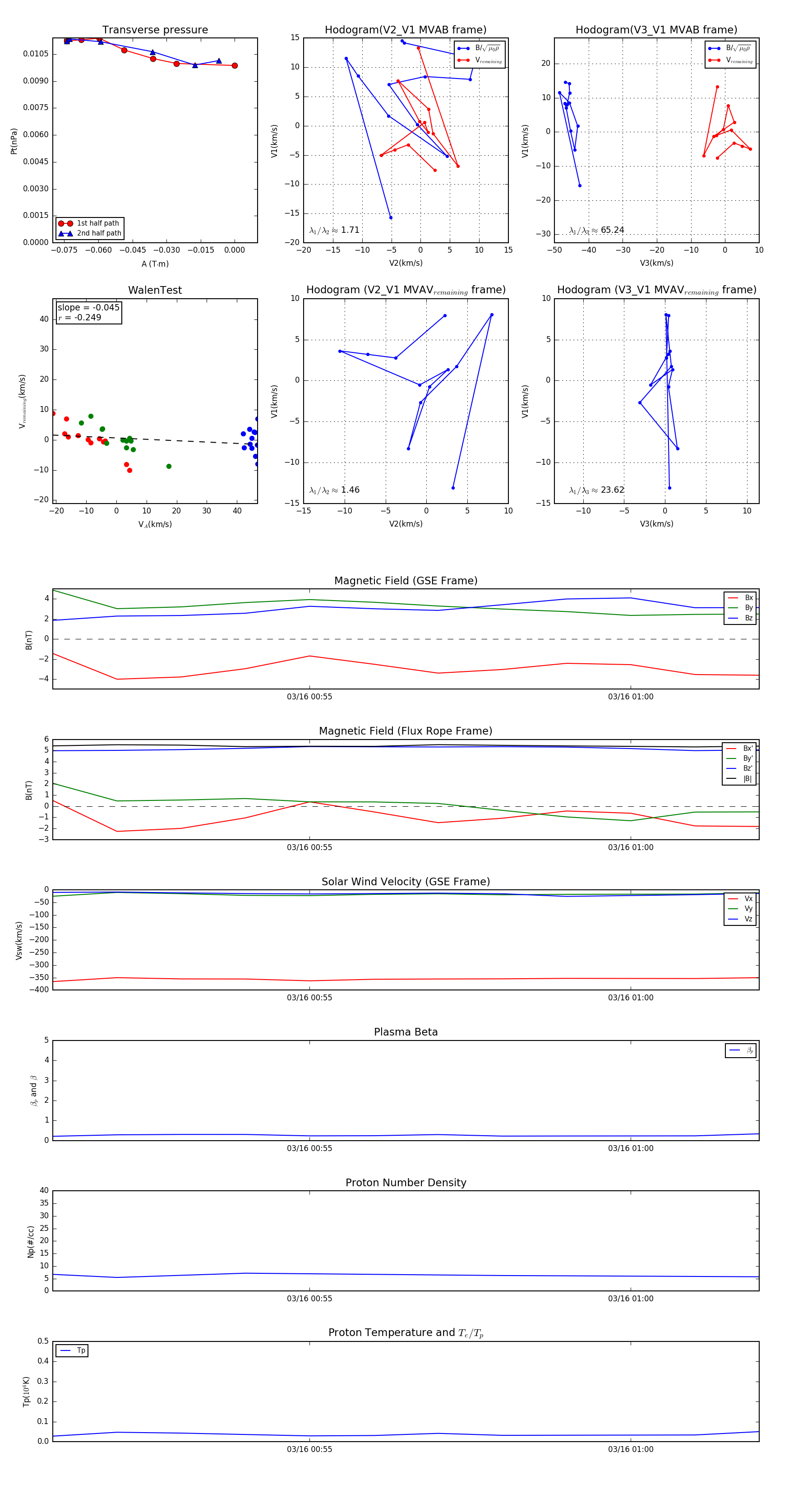812x1489 pixels.
Task: Click the B/sqrt(μ0ρ) legend in V2_V1 MVAB hodogram
Action: [x=480, y=49]
